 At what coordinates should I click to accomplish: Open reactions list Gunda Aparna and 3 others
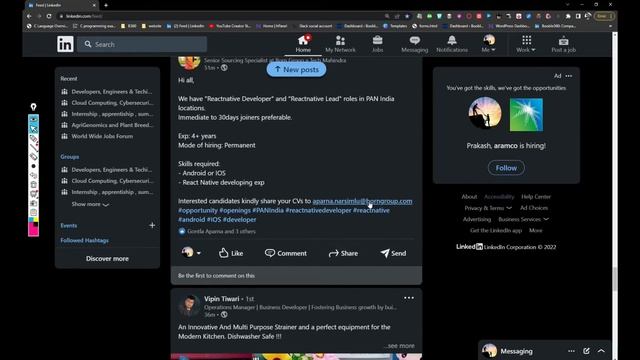point(217,231)
